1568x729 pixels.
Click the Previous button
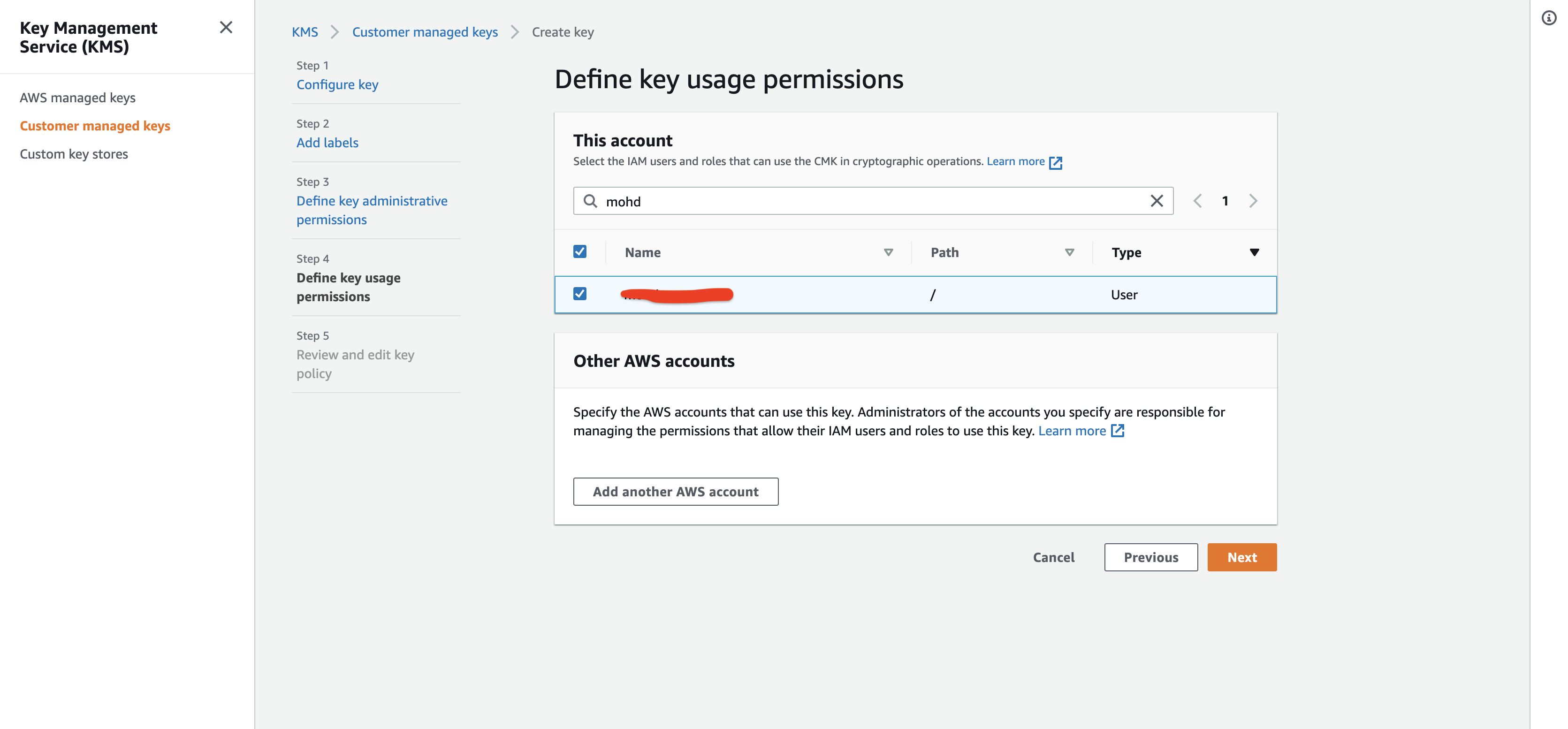(1150, 557)
